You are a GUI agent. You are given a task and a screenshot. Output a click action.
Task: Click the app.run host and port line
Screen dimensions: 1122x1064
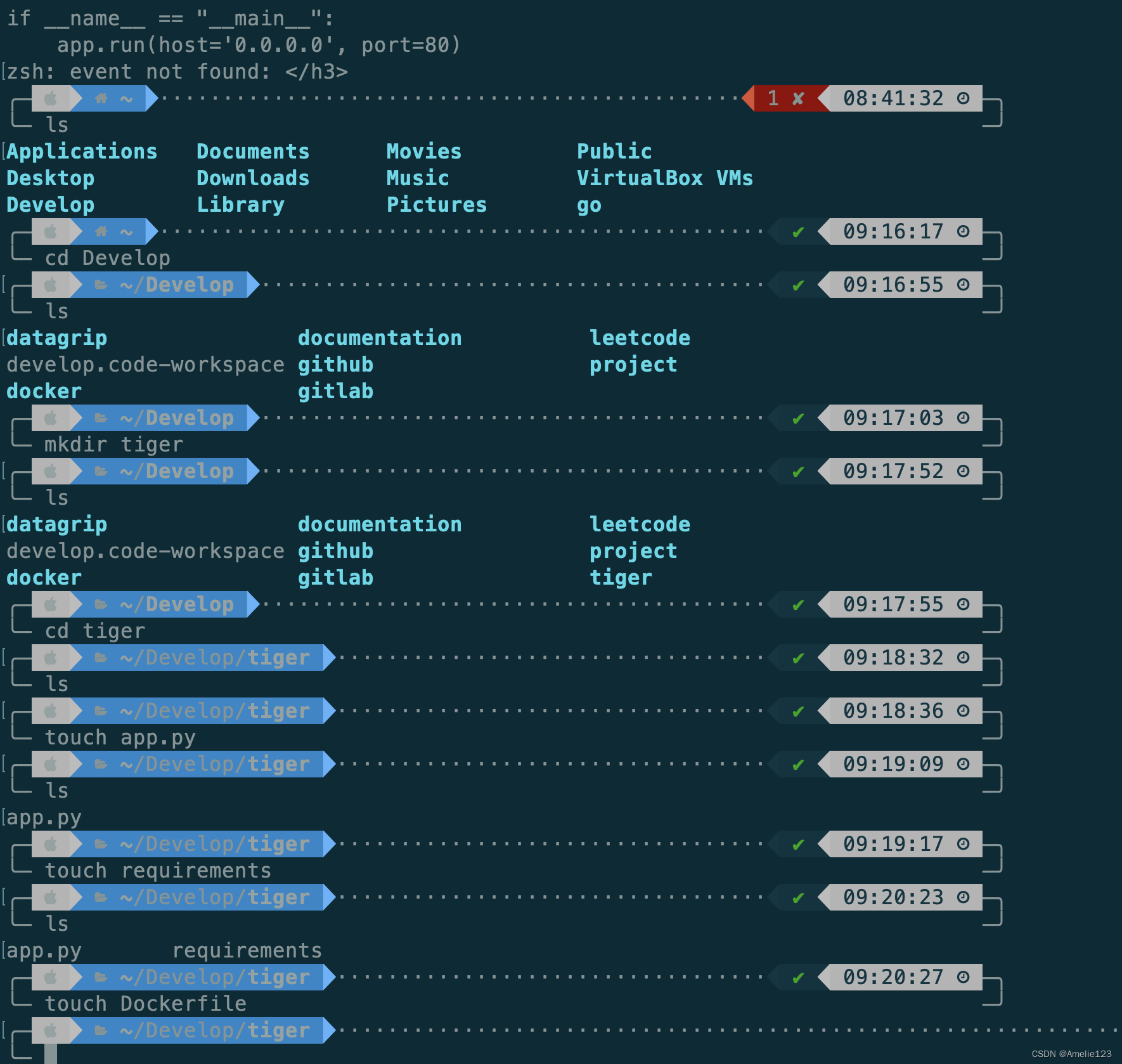pyautogui.click(x=259, y=46)
